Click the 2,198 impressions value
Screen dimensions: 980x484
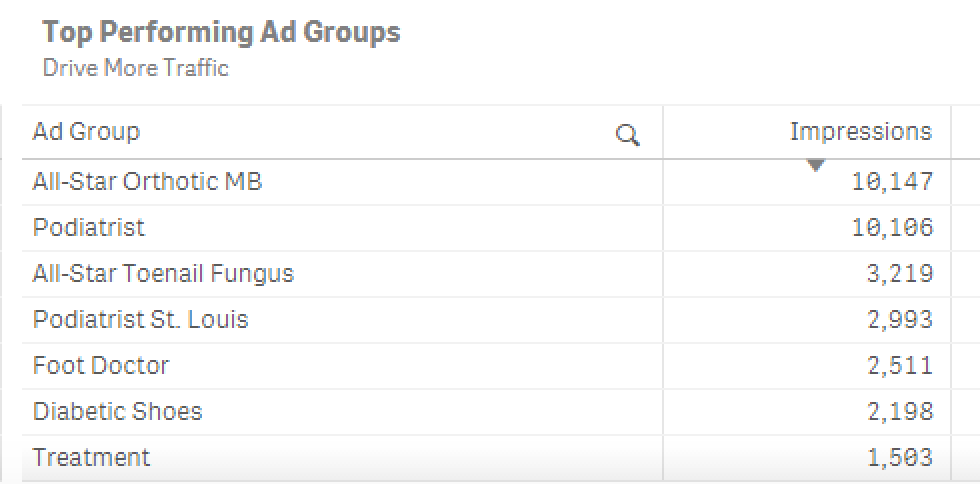point(900,412)
